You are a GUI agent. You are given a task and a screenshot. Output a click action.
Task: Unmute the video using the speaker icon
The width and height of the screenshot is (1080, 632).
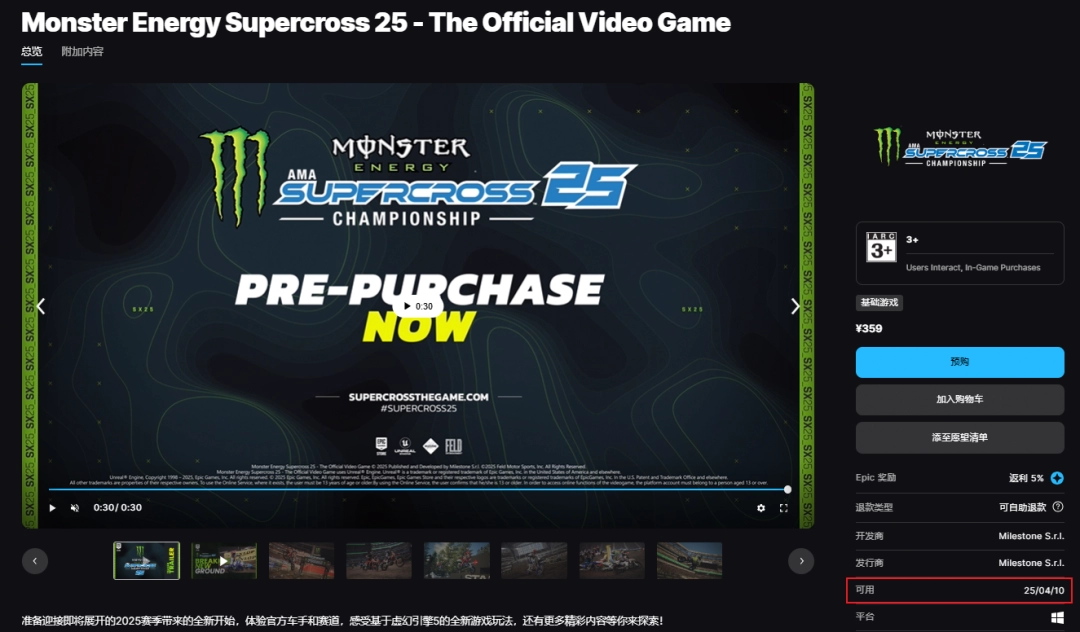[x=74, y=508]
